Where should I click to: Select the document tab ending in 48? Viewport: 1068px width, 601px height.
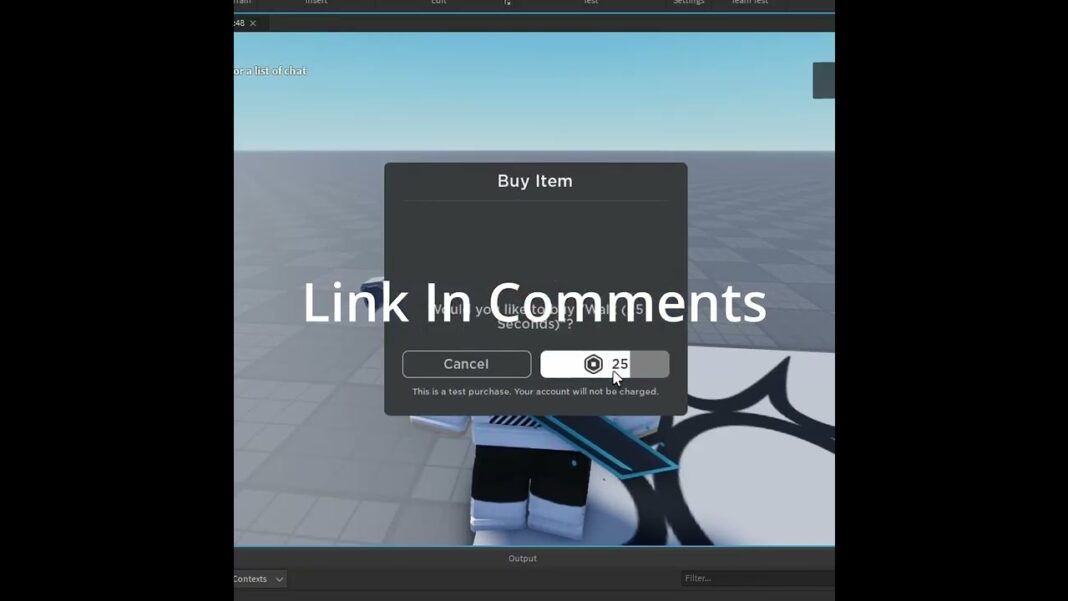(x=240, y=23)
